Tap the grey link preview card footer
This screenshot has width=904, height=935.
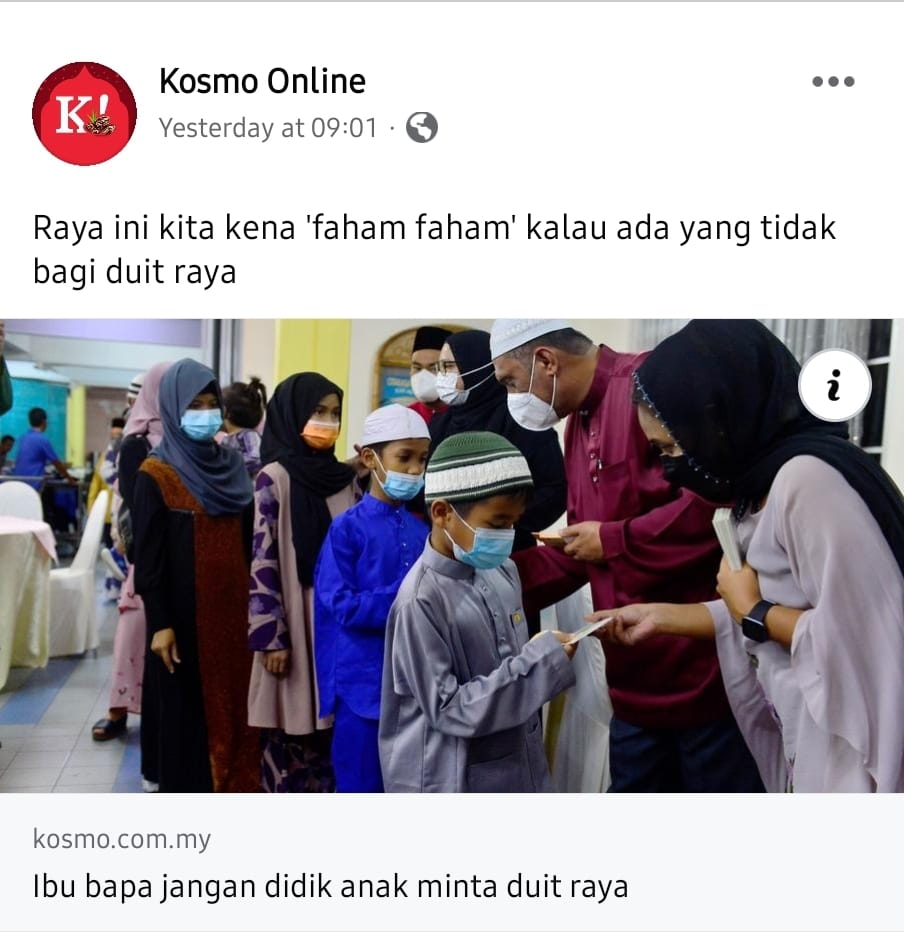click(452, 862)
